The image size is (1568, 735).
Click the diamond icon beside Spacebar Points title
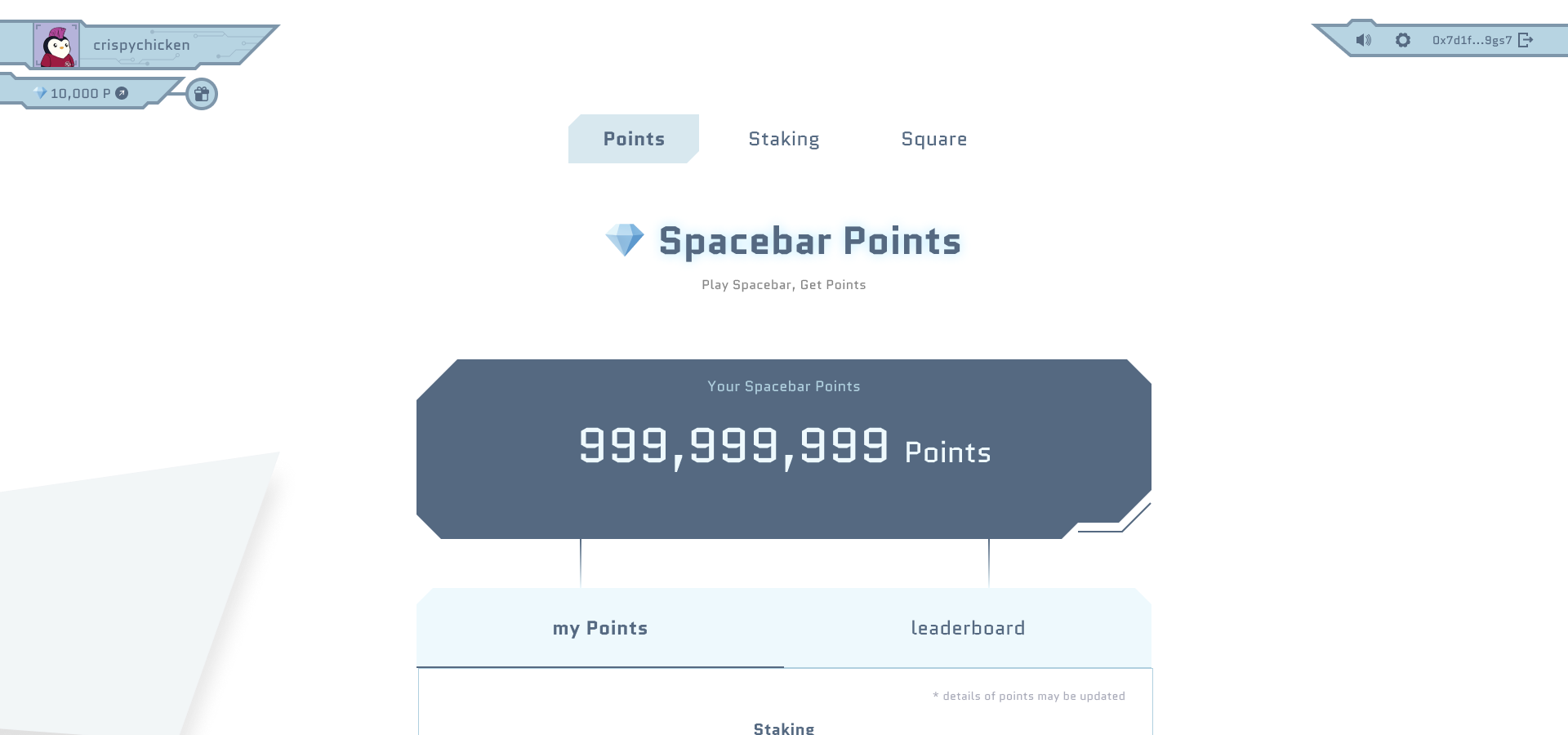624,239
